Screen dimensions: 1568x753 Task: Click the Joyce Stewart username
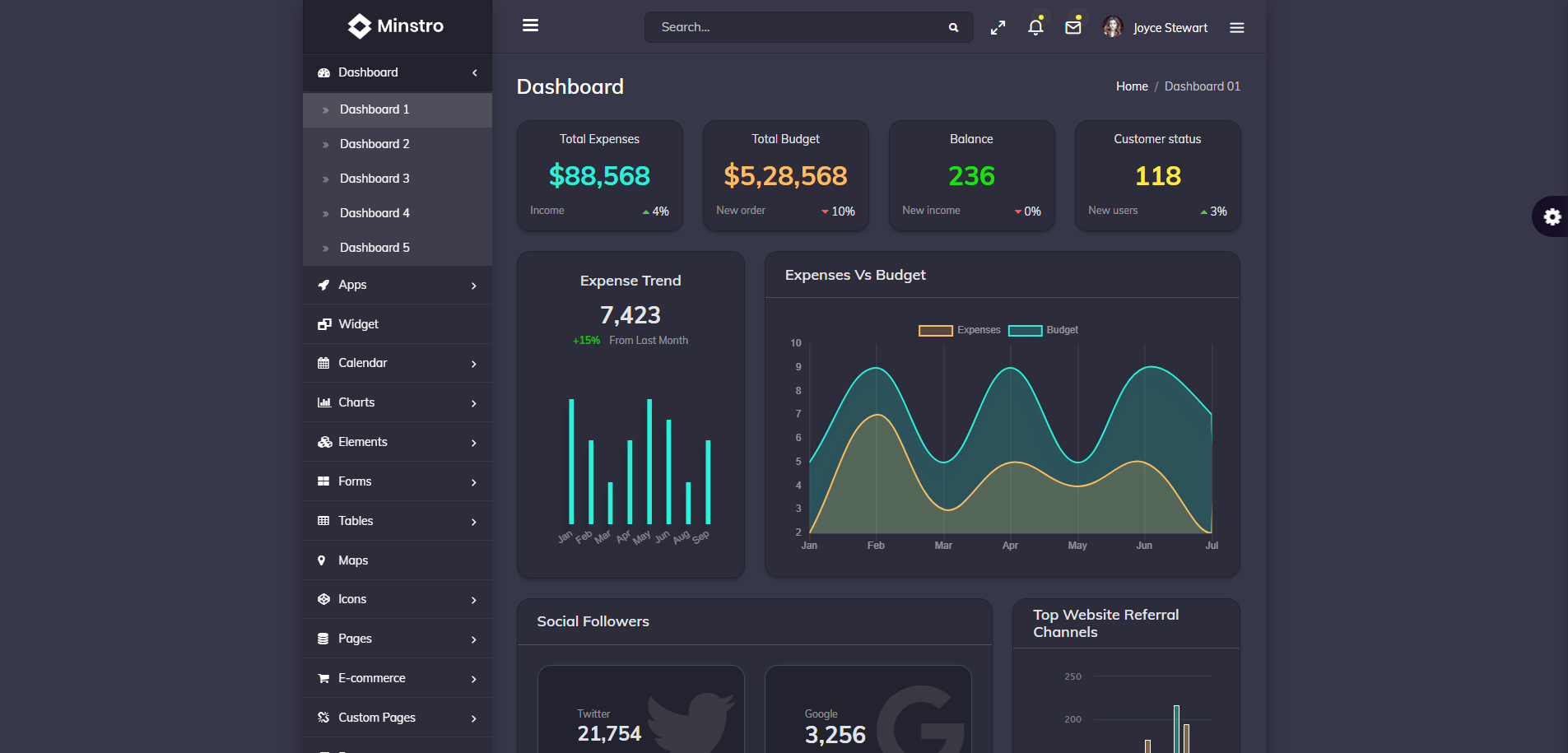(x=1170, y=28)
